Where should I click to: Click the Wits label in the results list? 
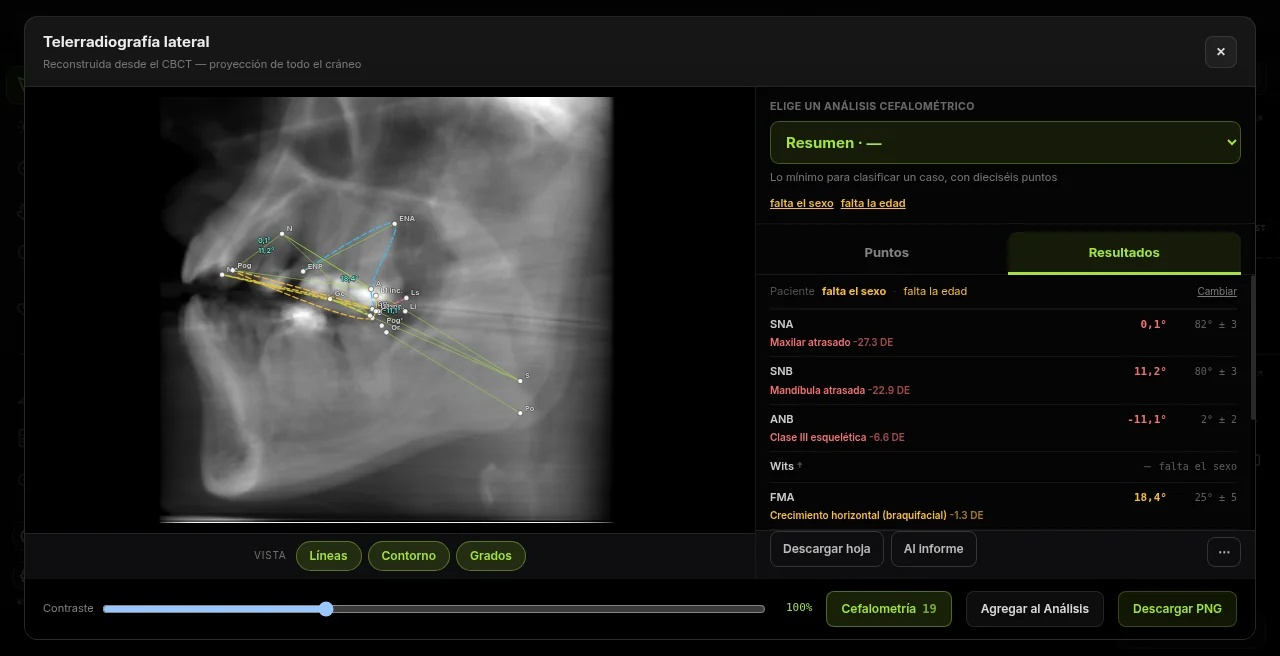click(x=782, y=467)
